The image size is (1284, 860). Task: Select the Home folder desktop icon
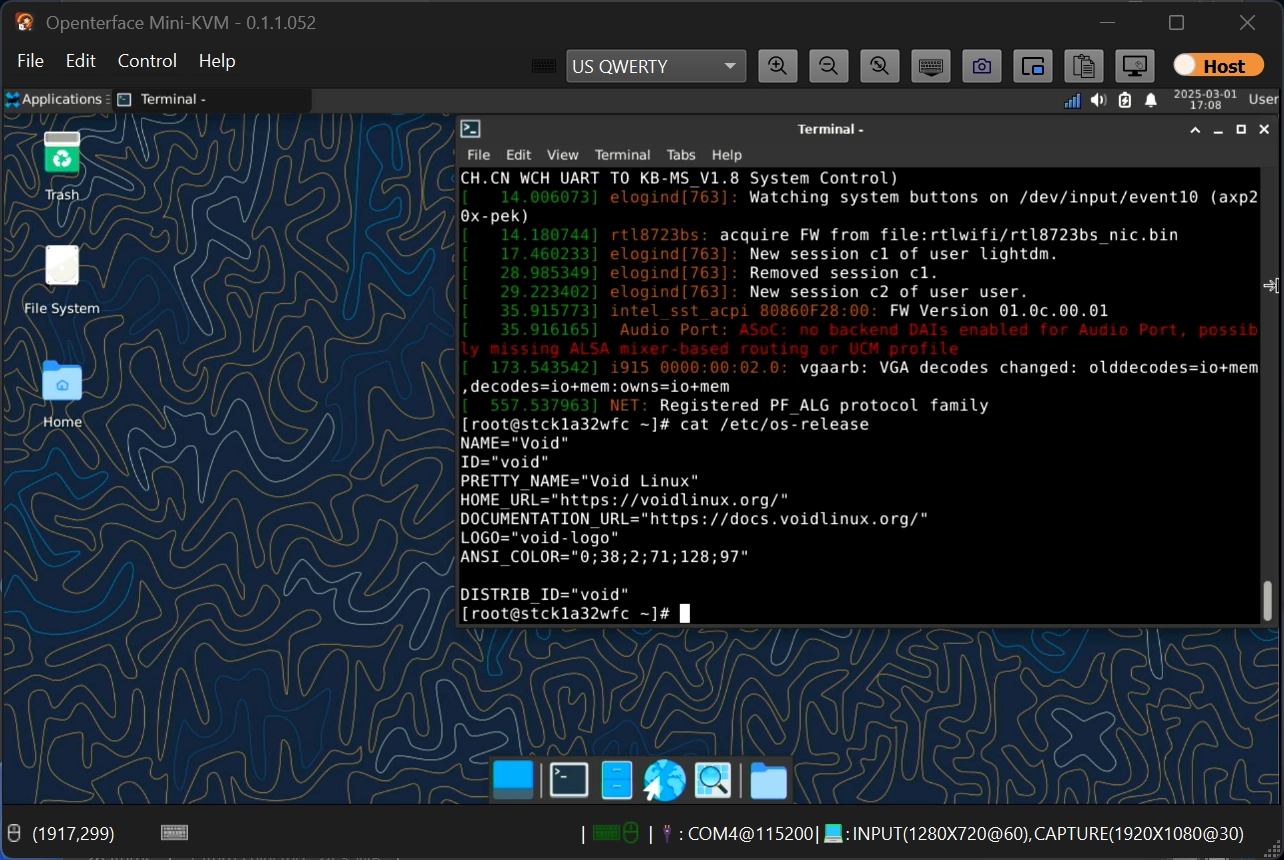[62, 395]
